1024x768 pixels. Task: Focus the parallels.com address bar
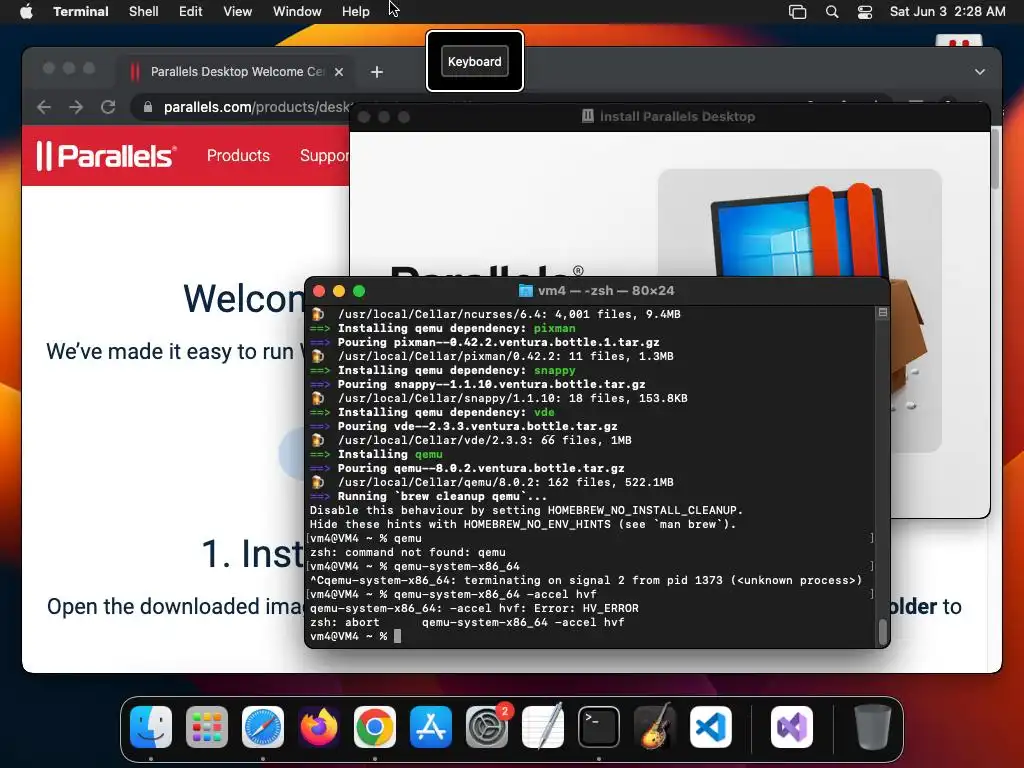256,106
